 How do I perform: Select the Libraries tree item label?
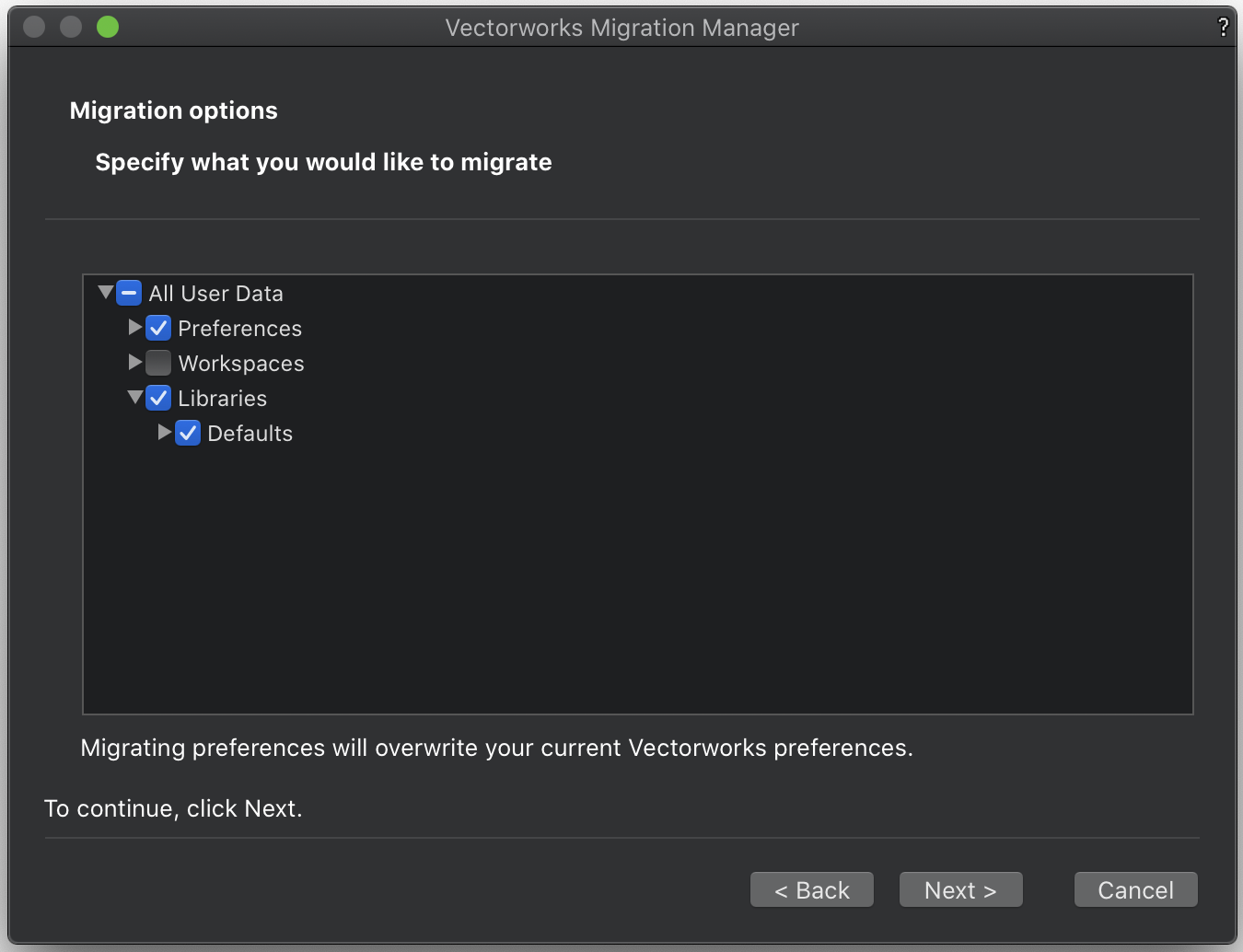223,398
